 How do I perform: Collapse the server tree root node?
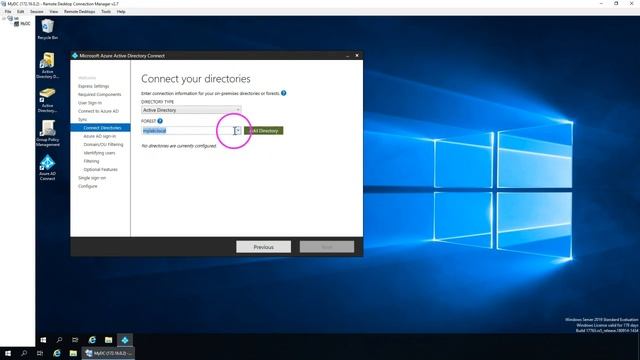coord(4,18)
